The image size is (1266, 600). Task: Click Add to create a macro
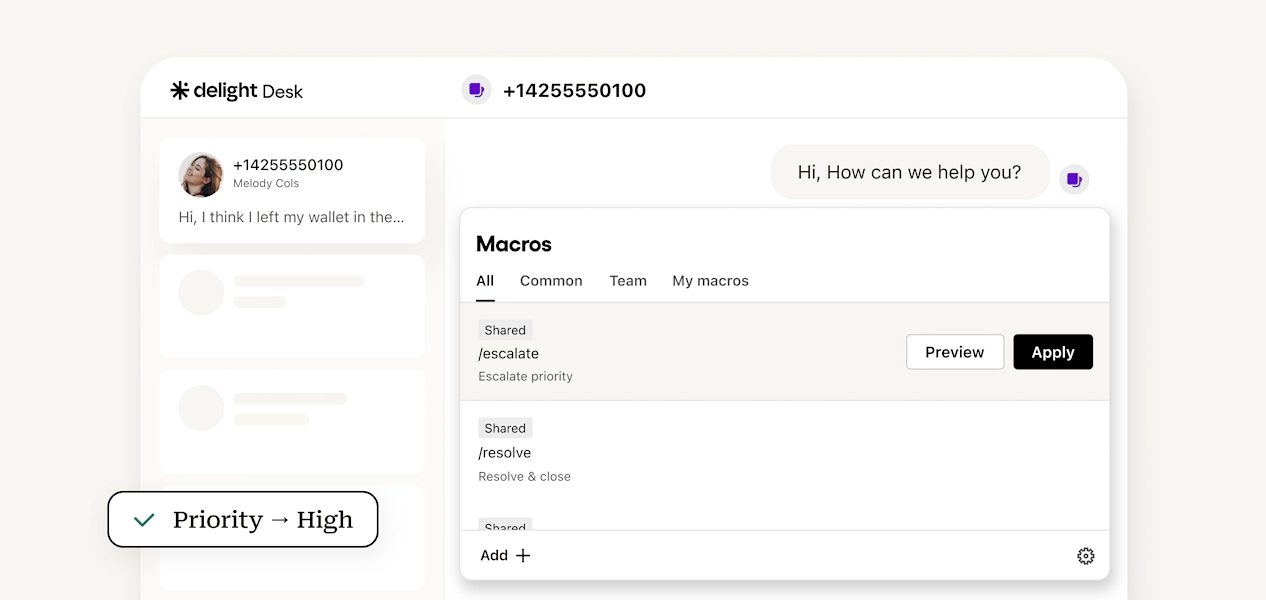click(x=505, y=555)
